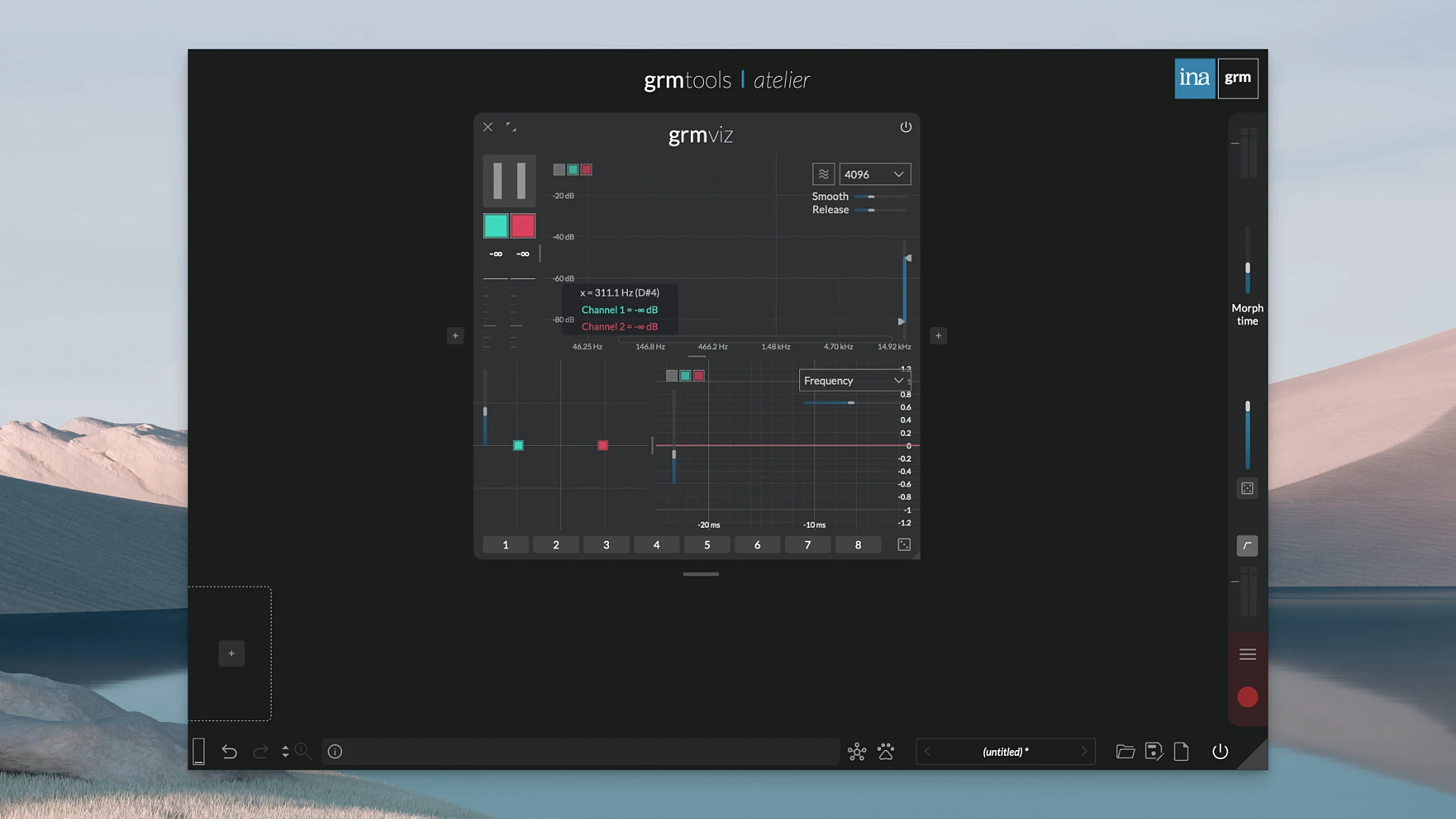The height and width of the screenshot is (819, 1456).
Task: Open the Frequency display mode dropdown
Action: (854, 380)
